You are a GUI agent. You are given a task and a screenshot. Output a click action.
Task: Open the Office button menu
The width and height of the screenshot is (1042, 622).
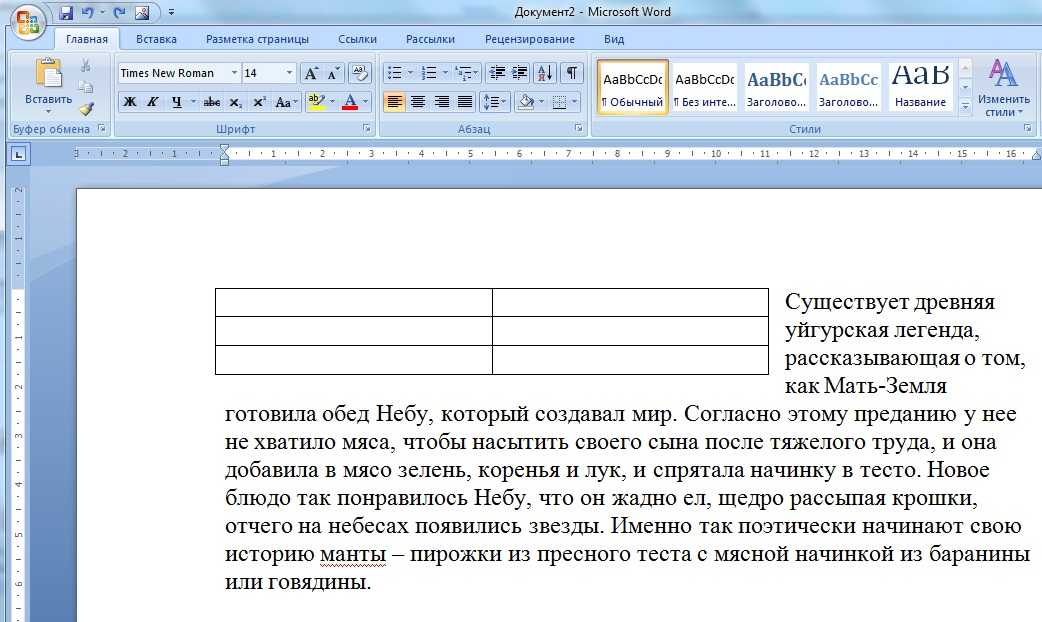click(x=27, y=22)
